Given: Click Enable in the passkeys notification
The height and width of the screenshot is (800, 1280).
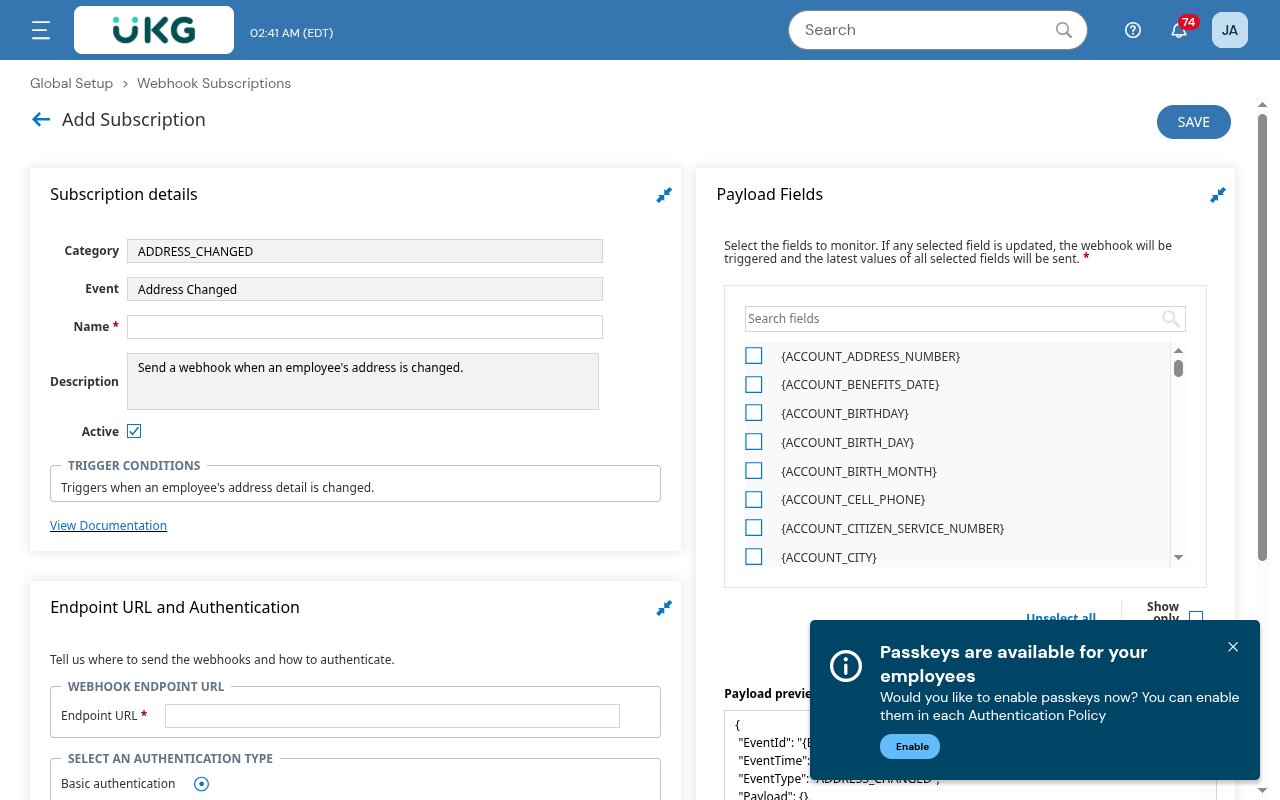Looking at the screenshot, I should coord(910,746).
